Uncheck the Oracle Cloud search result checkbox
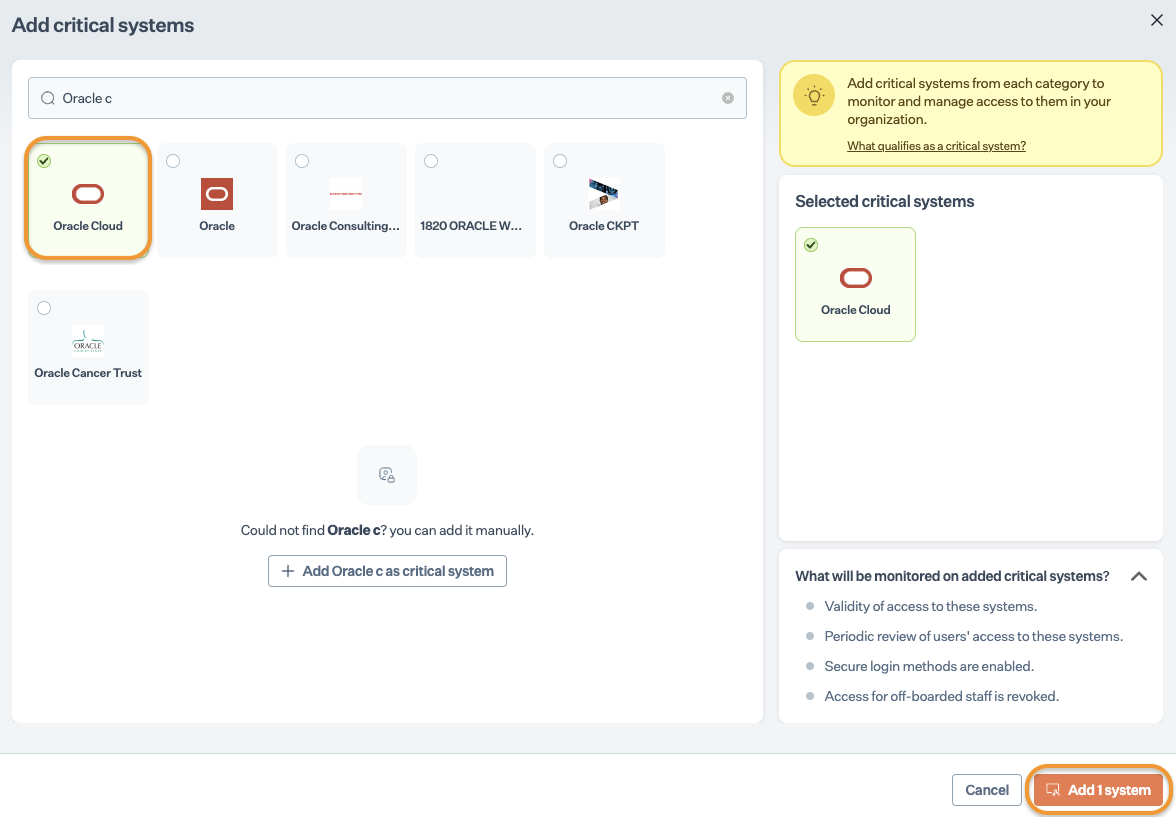Viewport: 1176px width, 817px height. click(x=44, y=161)
